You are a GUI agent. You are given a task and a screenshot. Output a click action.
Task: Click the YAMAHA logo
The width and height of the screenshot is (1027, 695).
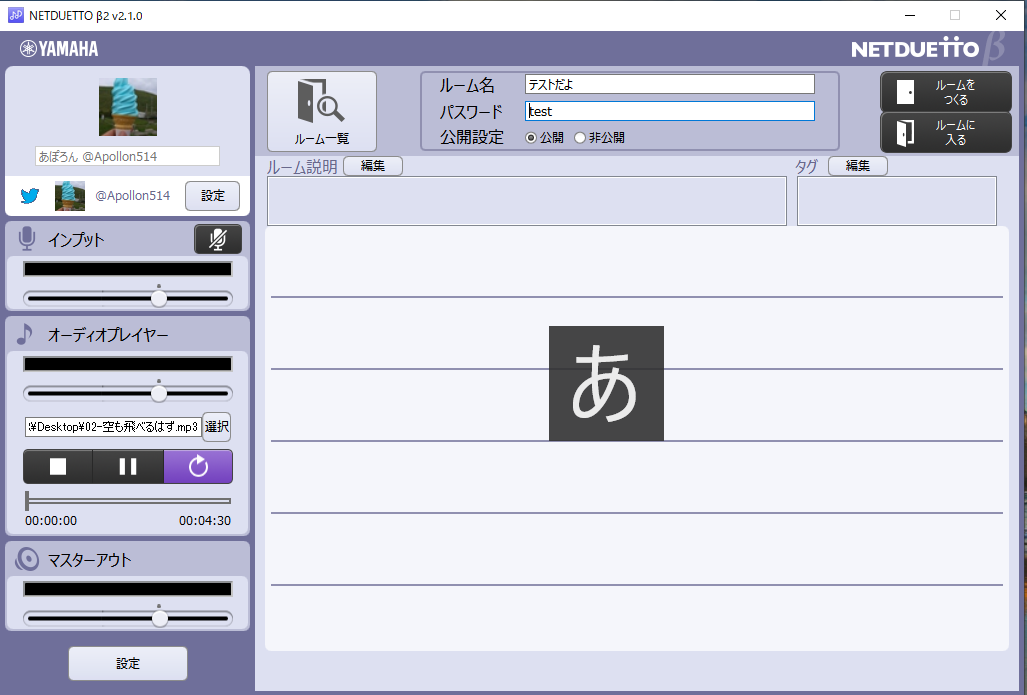(59, 48)
